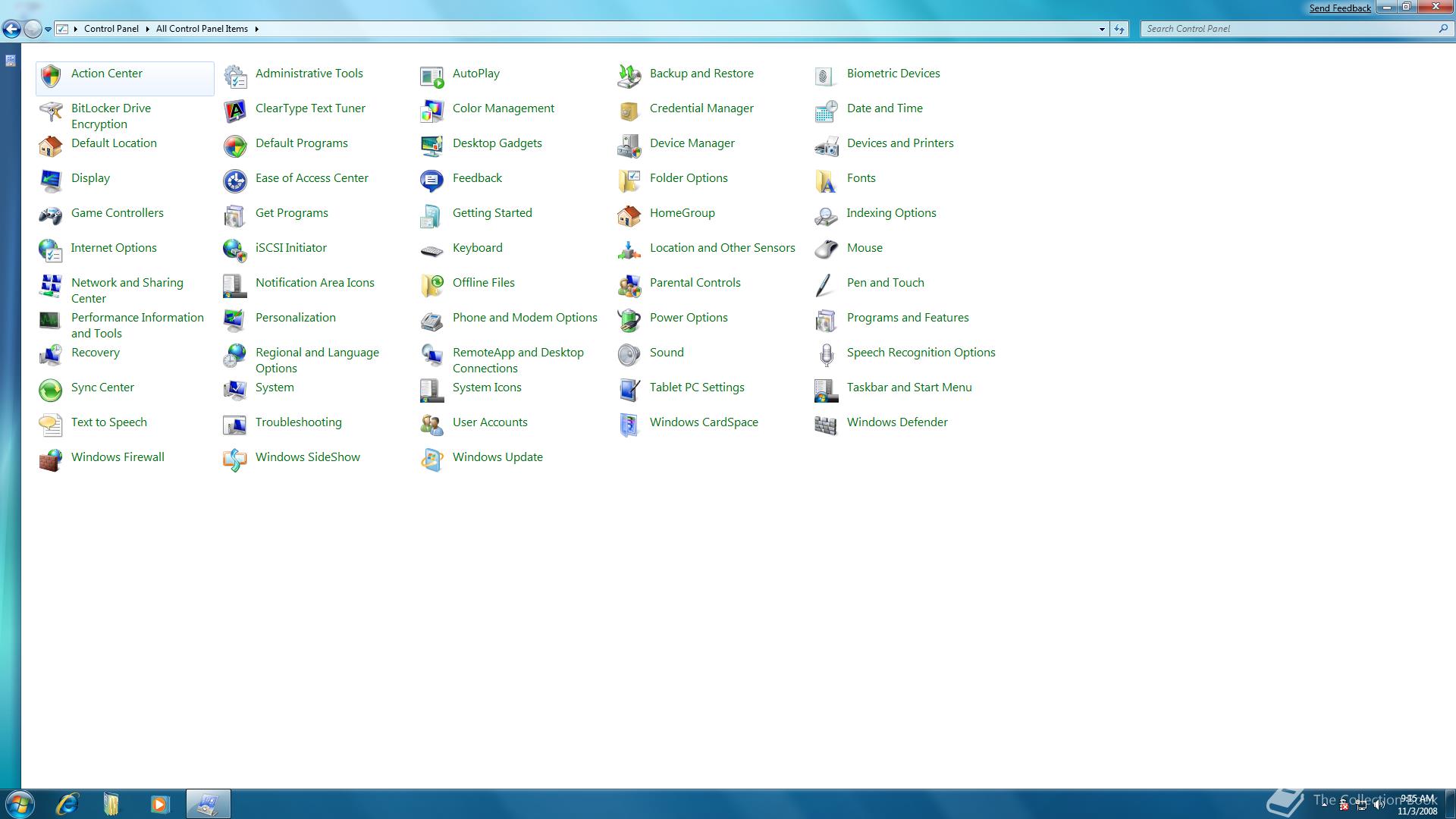Click the Forward navigation button
Screen dimensions: 1456x819
point(33,29)
